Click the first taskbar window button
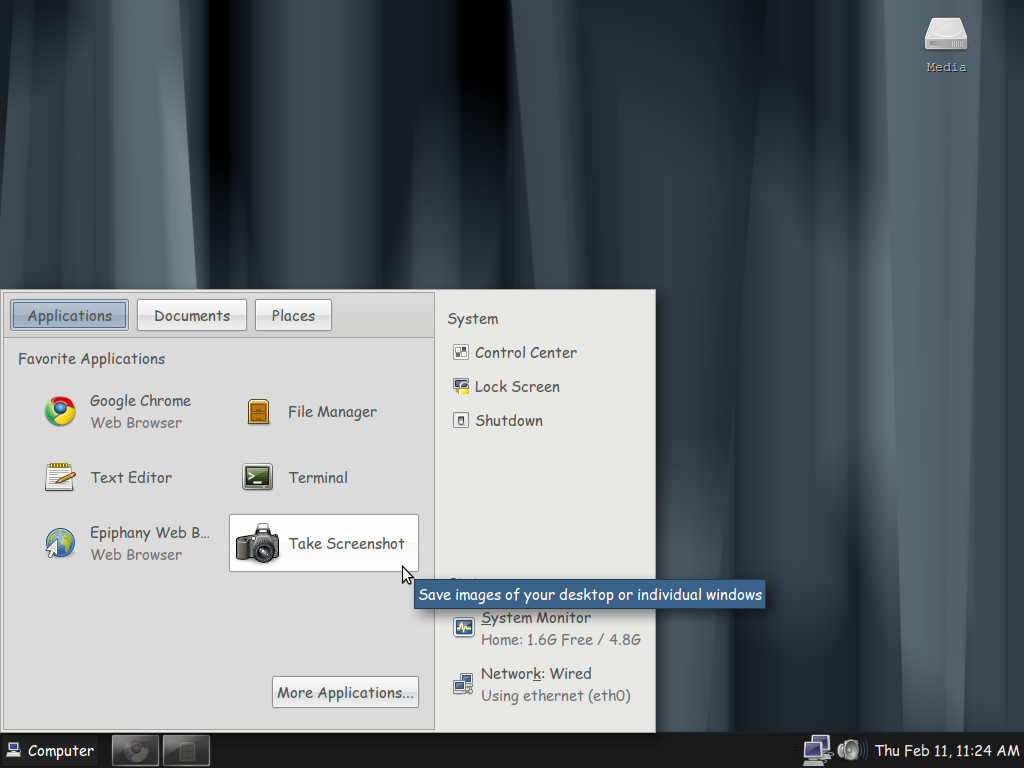This screenshot has height=768, width=1024. (x=135, y=750)
